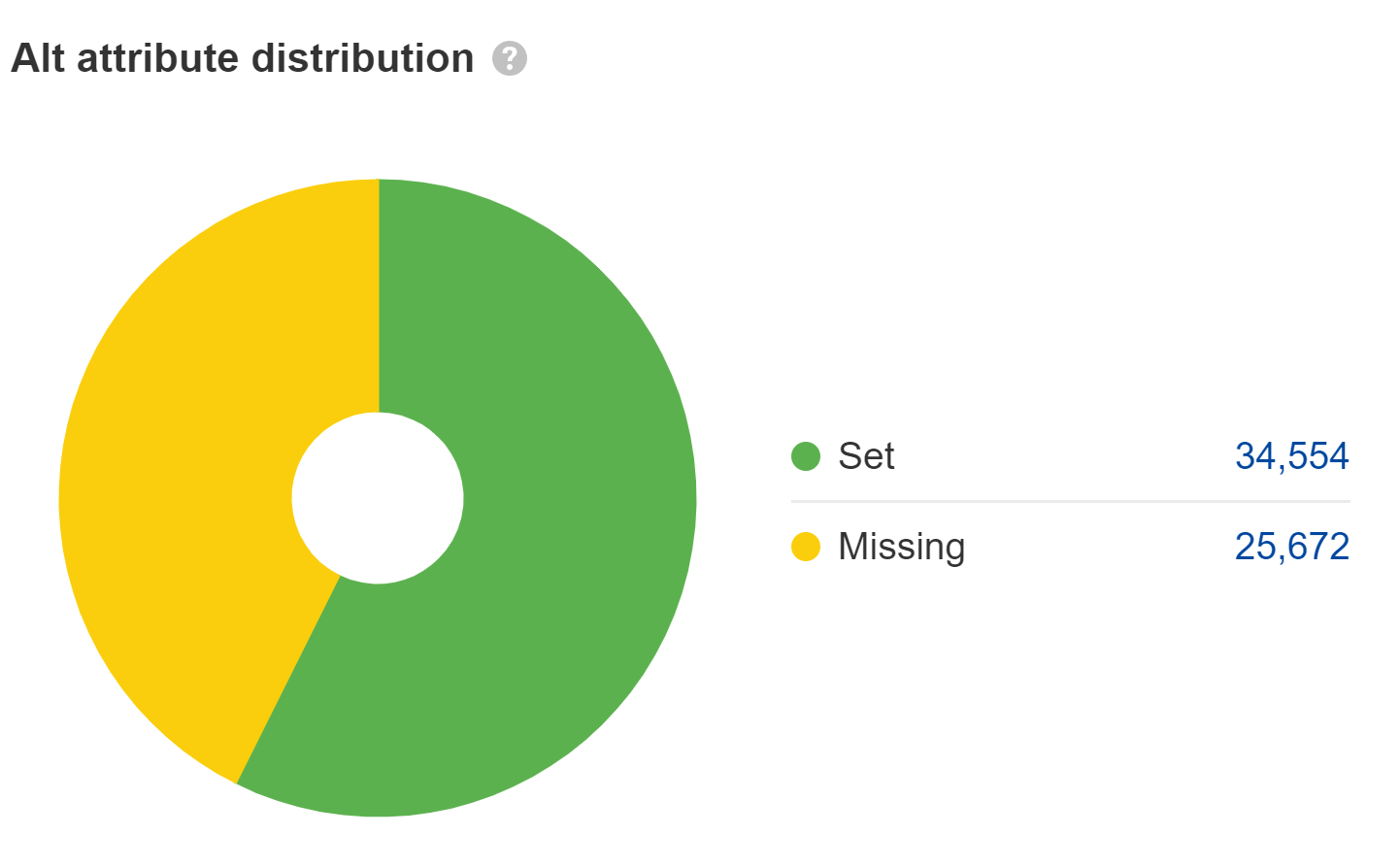
Task: Toggle the Set series via its green marker
Action: [x=806, y=455]
